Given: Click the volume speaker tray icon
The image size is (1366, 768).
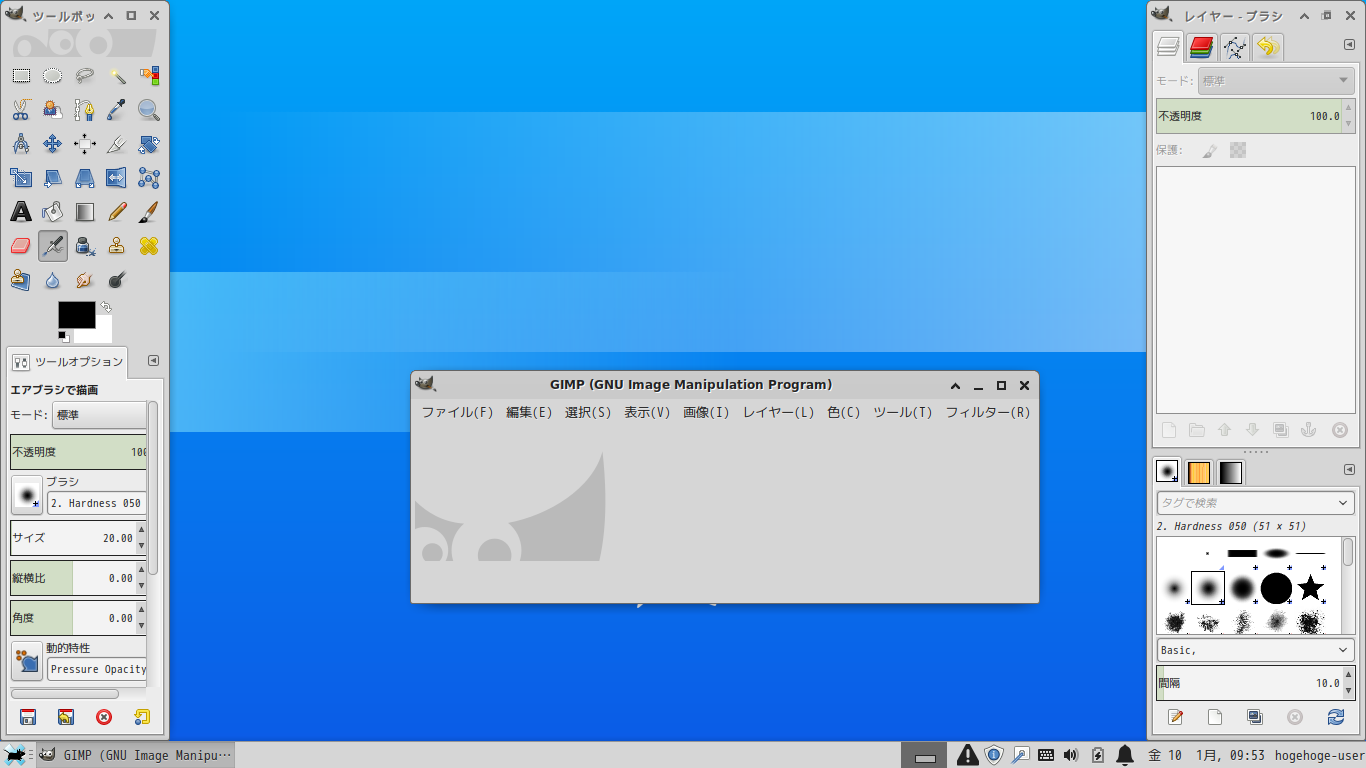Looking at the screenshot, I should coord(1071,755).
